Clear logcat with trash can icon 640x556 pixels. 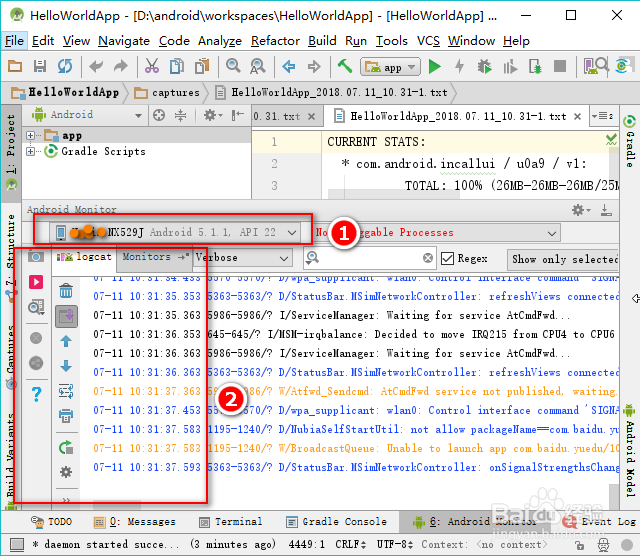coord(66,291)
